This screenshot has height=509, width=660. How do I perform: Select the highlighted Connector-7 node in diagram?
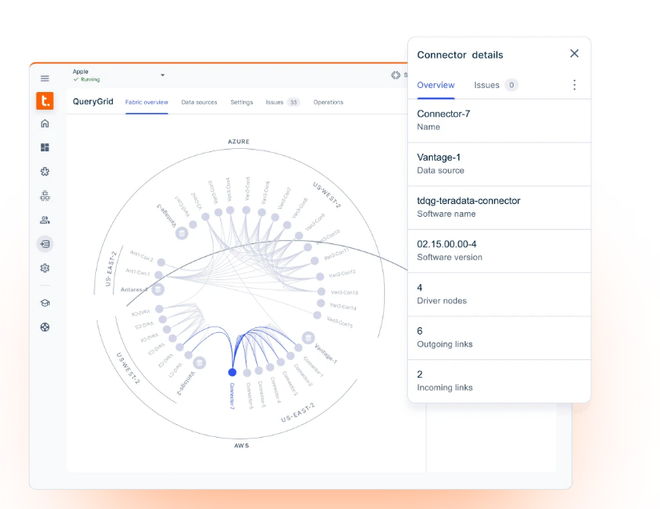(x=233, y=372)
